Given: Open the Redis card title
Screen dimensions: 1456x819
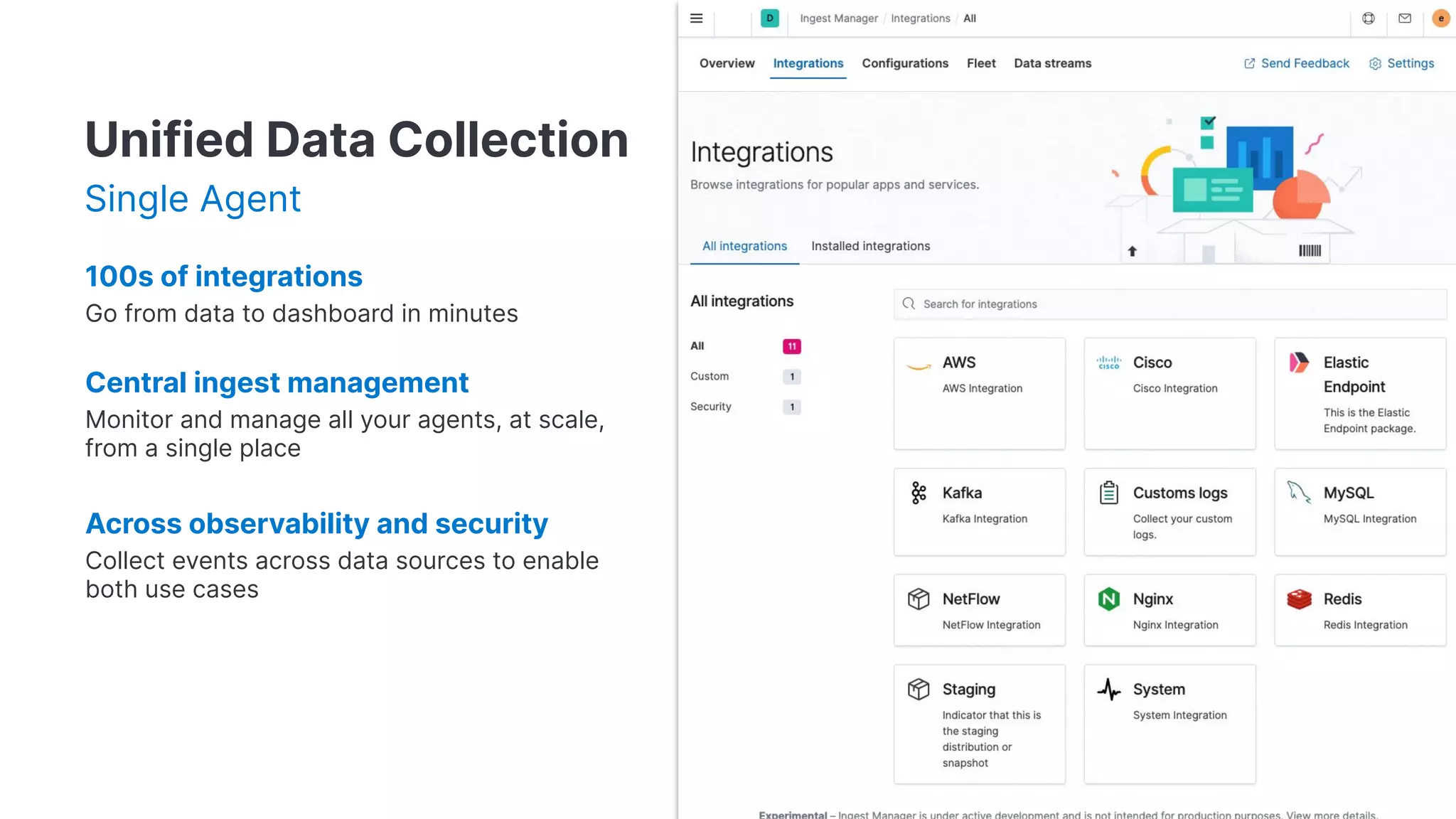Looking at the screenshot, I should (1342, 599).
